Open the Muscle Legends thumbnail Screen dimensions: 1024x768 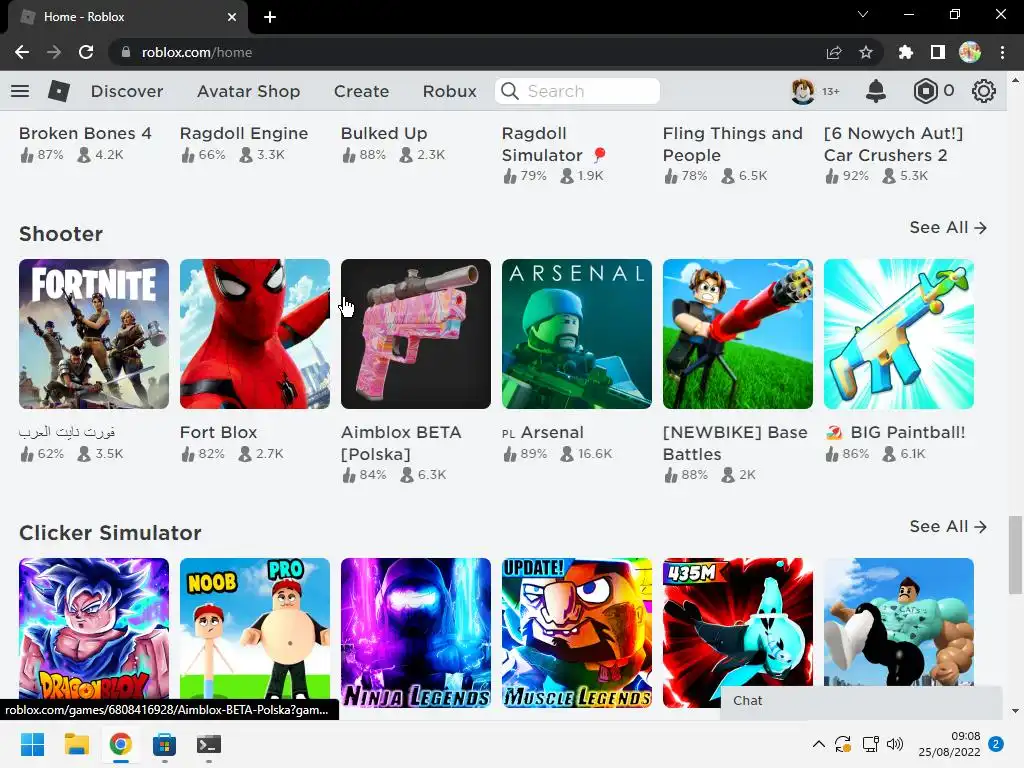pos(577,632)
